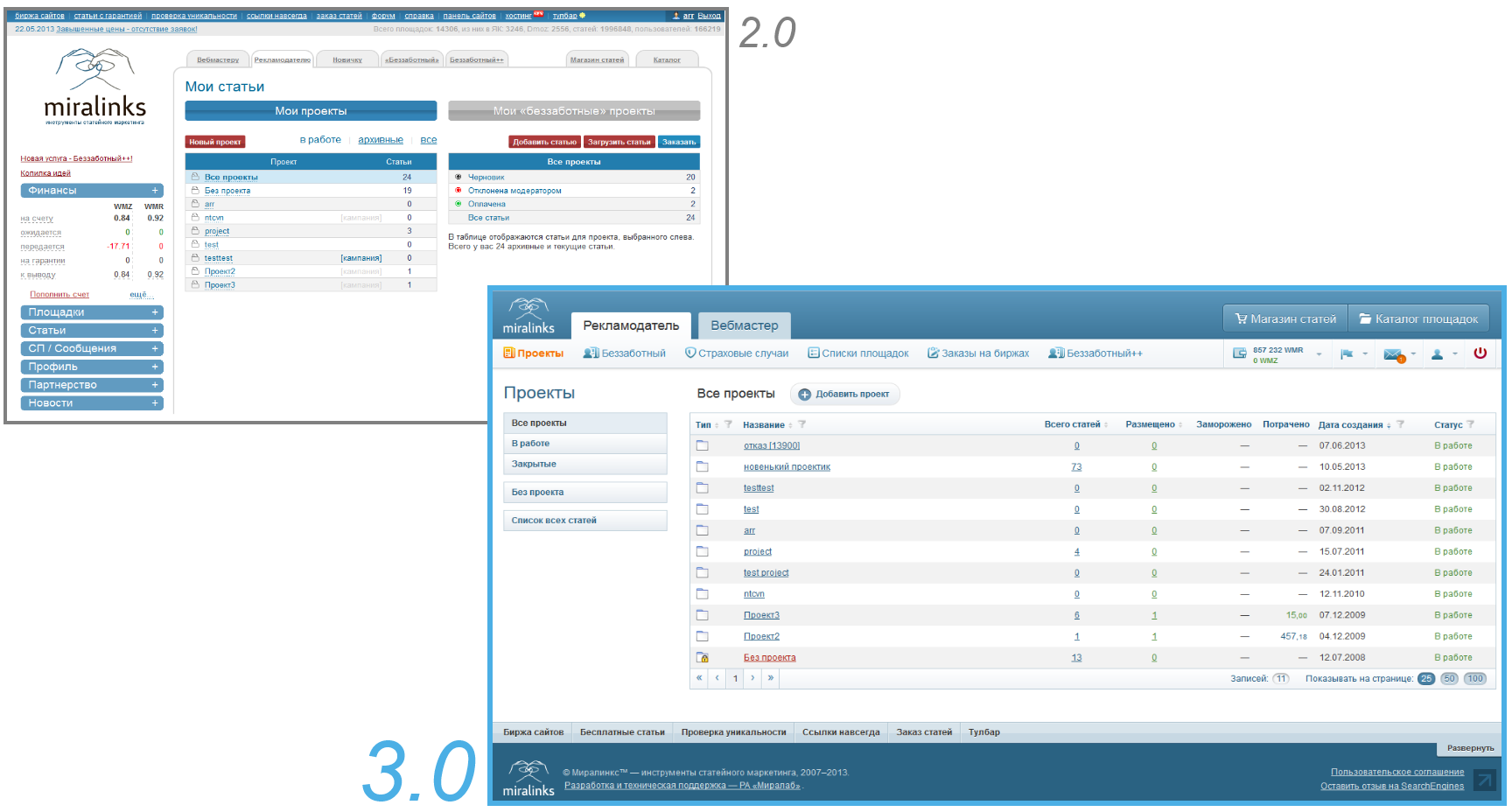Open the Новичку tab in 2.0 window
1512x812 pixels.
pyautogui.click(x=347, y=59)
